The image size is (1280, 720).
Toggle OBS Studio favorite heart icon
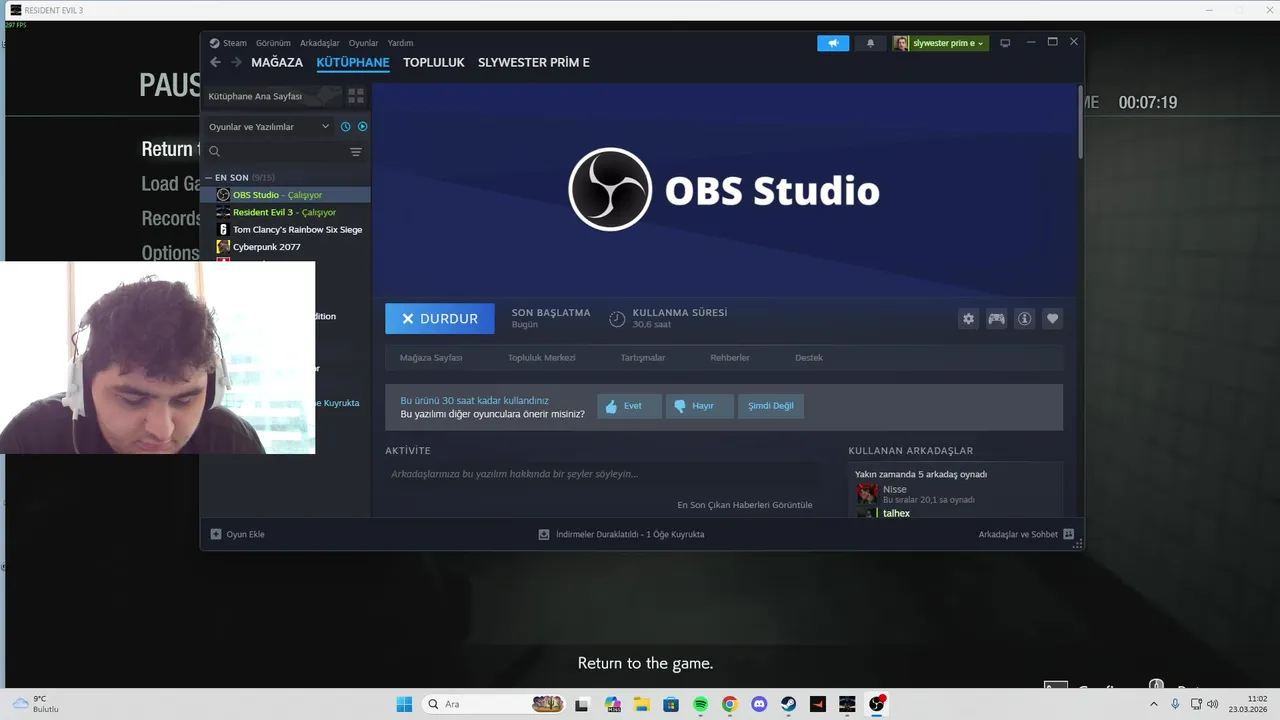pos(1052,319)
